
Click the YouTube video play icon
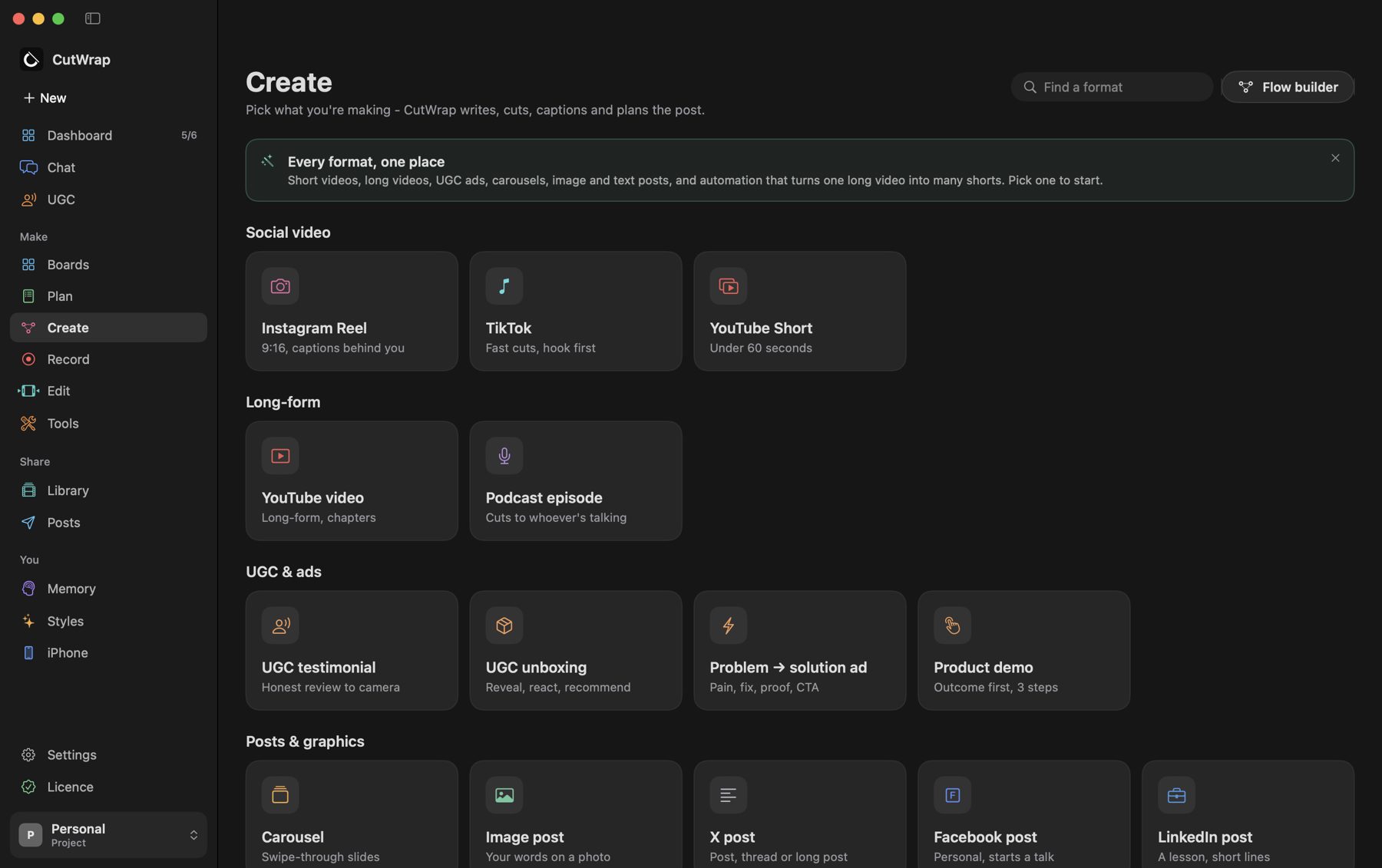[x=280, y=456]
